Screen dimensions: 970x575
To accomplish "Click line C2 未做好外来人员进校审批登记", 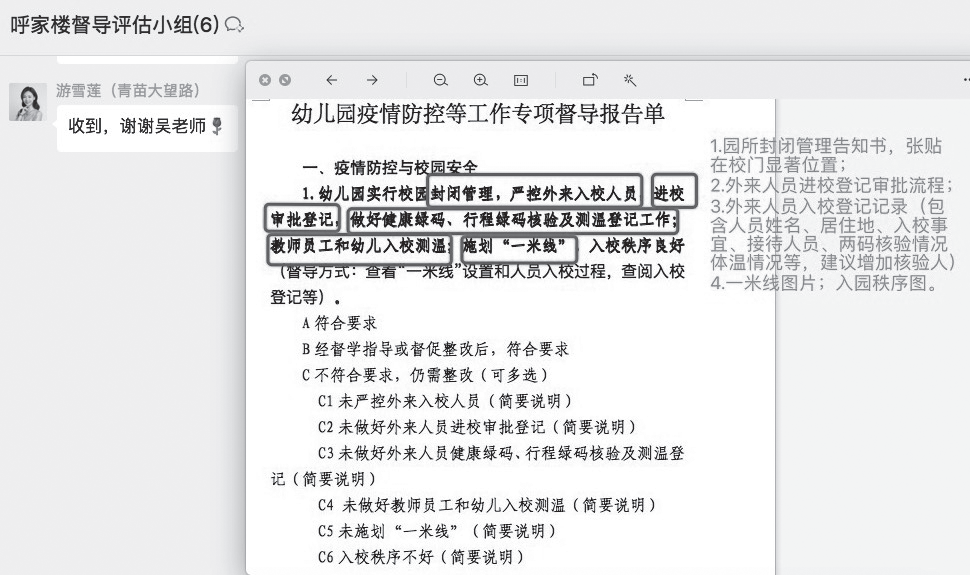I will point(476,427).
